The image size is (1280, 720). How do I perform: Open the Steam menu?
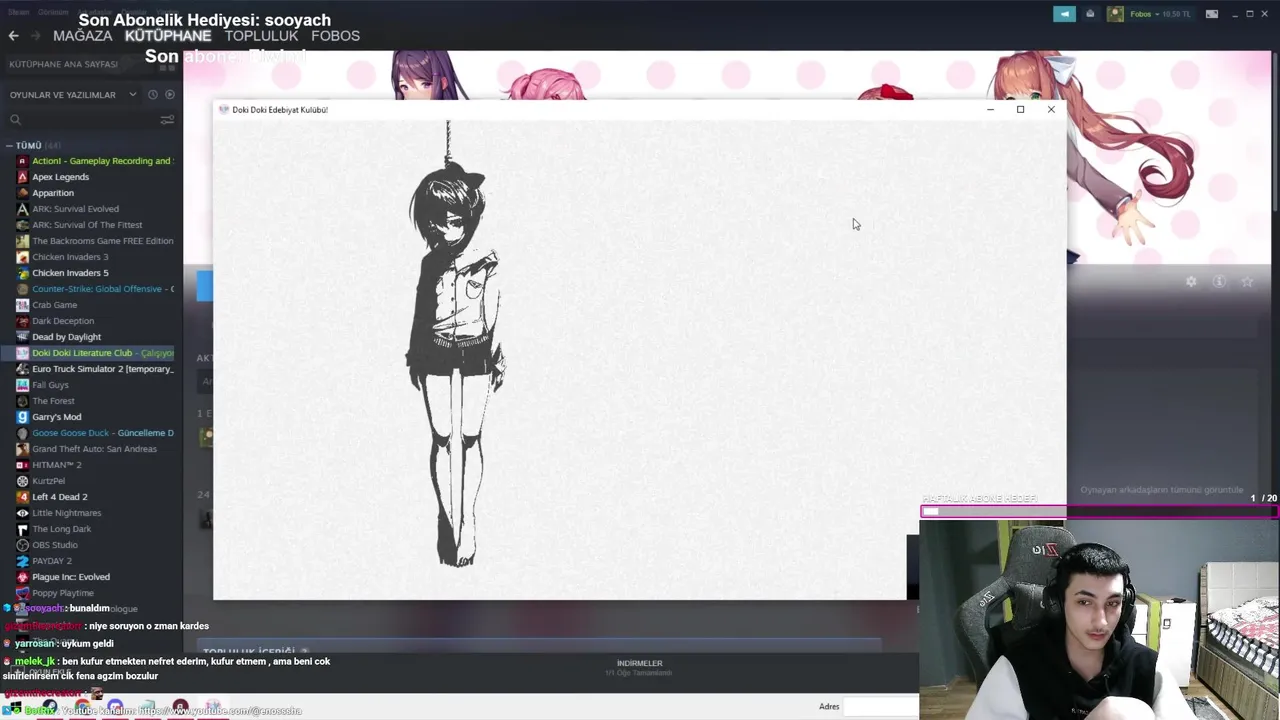[19, 13]
